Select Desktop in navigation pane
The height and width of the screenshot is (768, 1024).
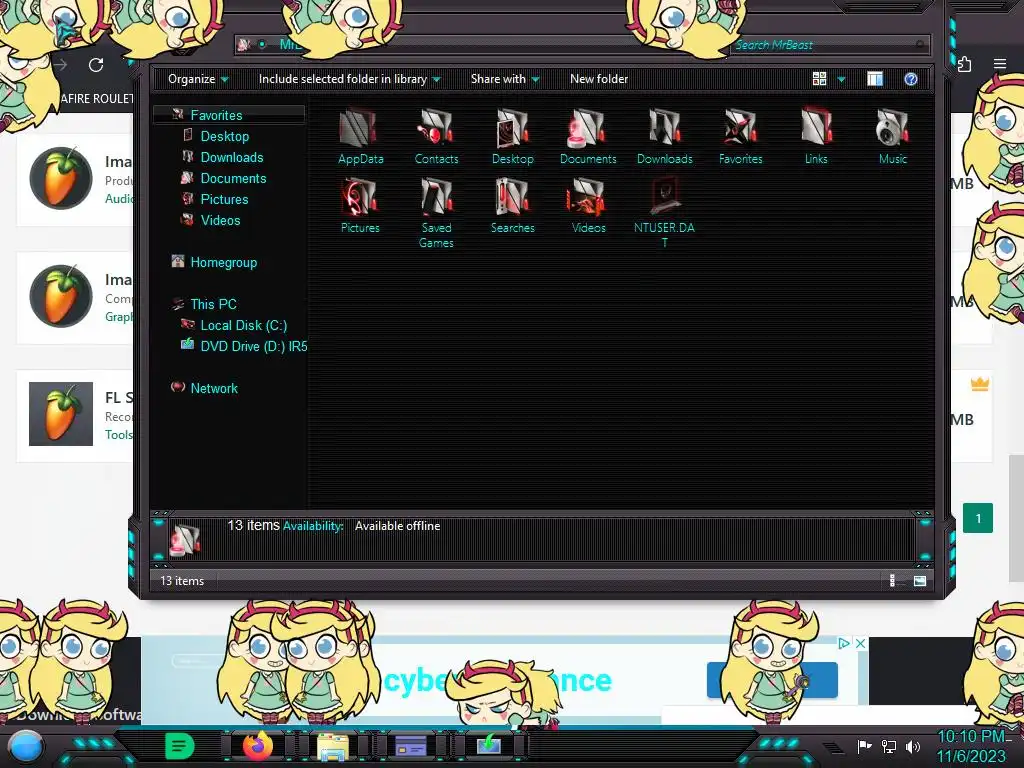coord(225,136)
